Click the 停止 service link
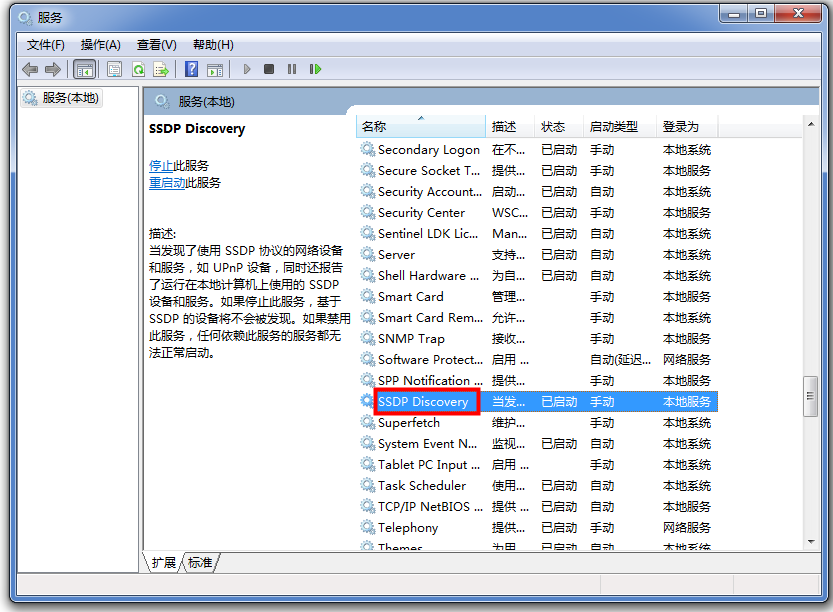The height and width of the screenshot is (612, 833). click(x=161, y=166)
